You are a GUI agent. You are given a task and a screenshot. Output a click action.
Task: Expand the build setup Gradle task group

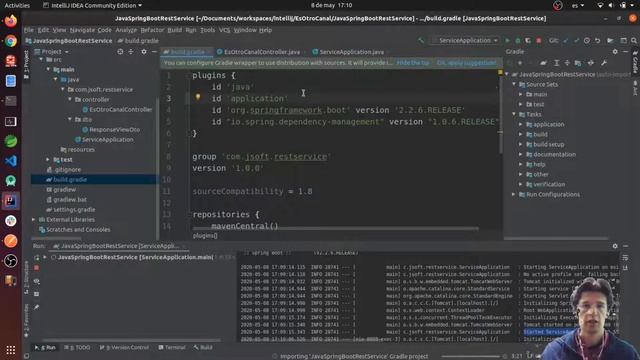tap(521, 144)
